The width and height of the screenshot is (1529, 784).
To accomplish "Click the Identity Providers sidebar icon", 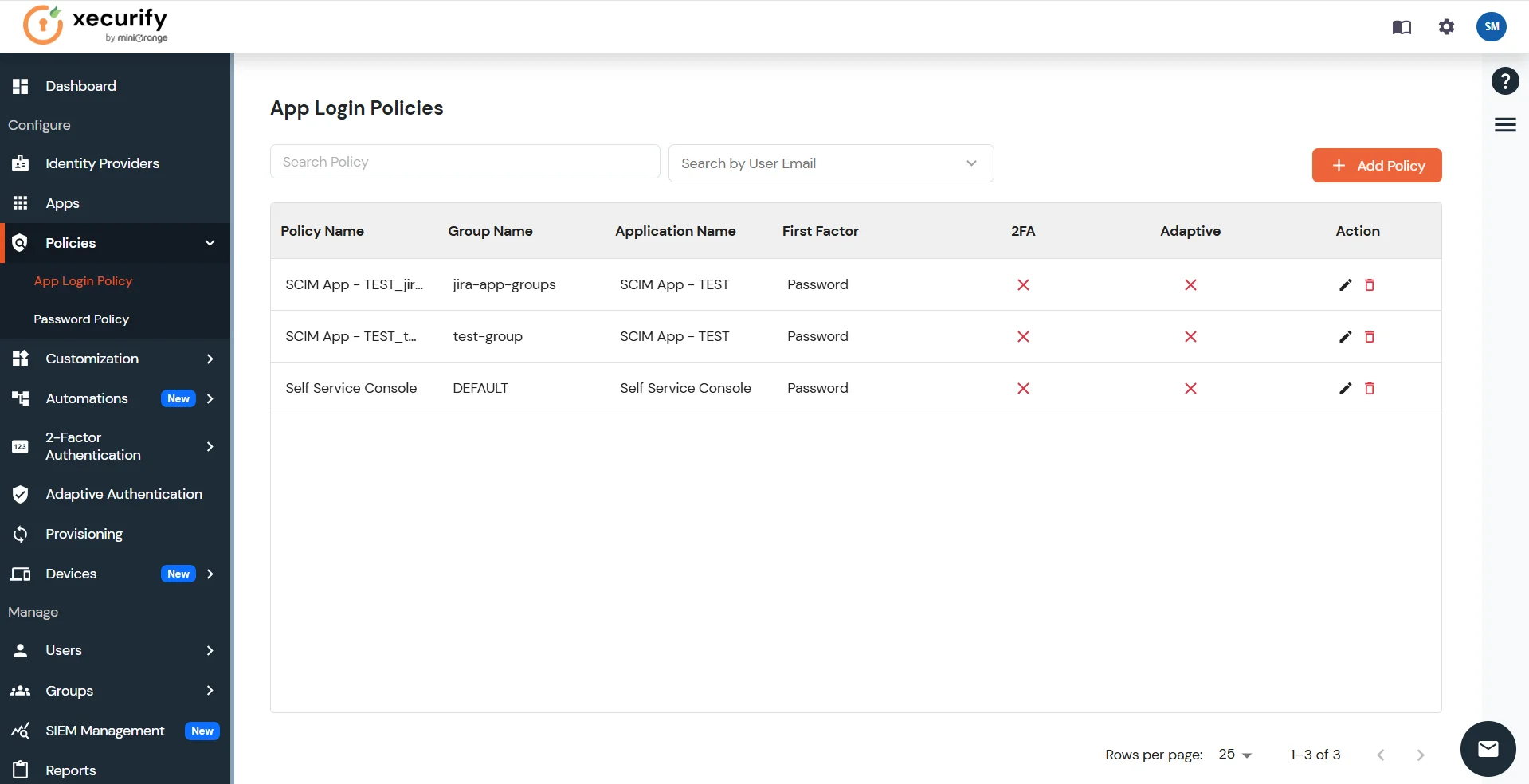I will click(21, 163).
